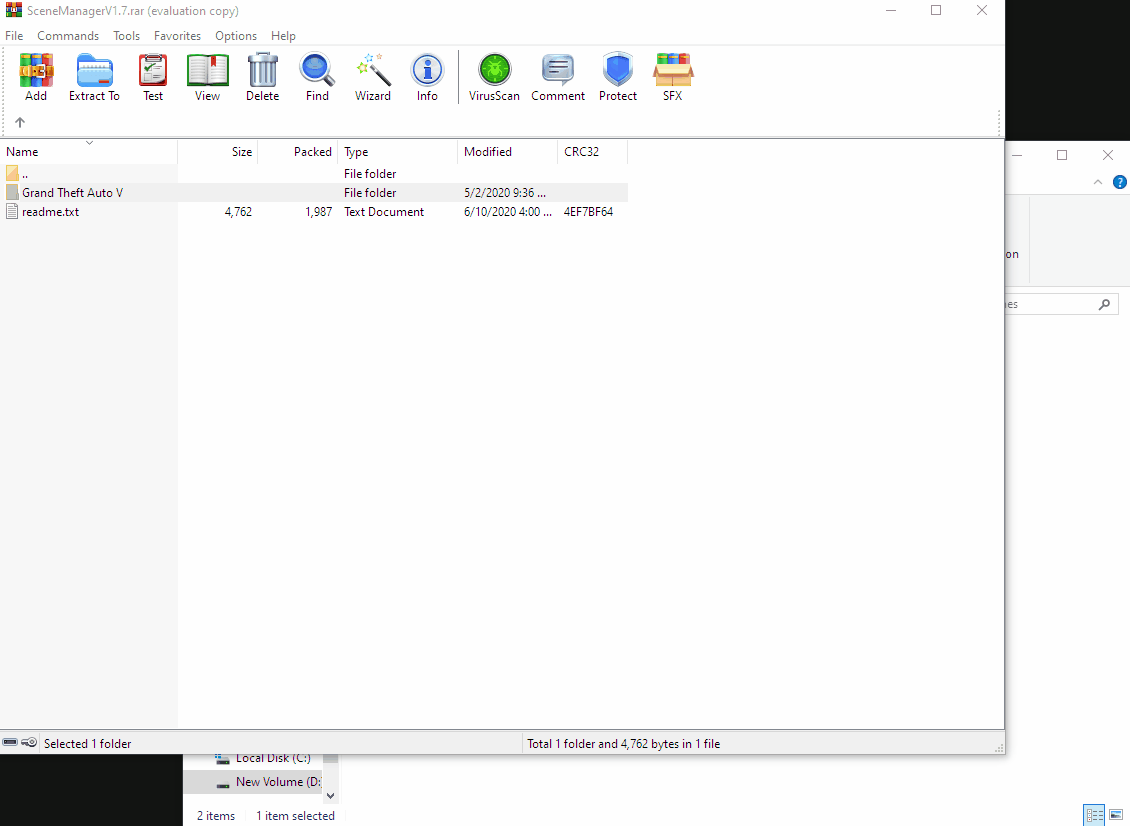Screen dimensions: 1130x826
Task: Open the Favorites menu
Action: click(x=177, y=36)
